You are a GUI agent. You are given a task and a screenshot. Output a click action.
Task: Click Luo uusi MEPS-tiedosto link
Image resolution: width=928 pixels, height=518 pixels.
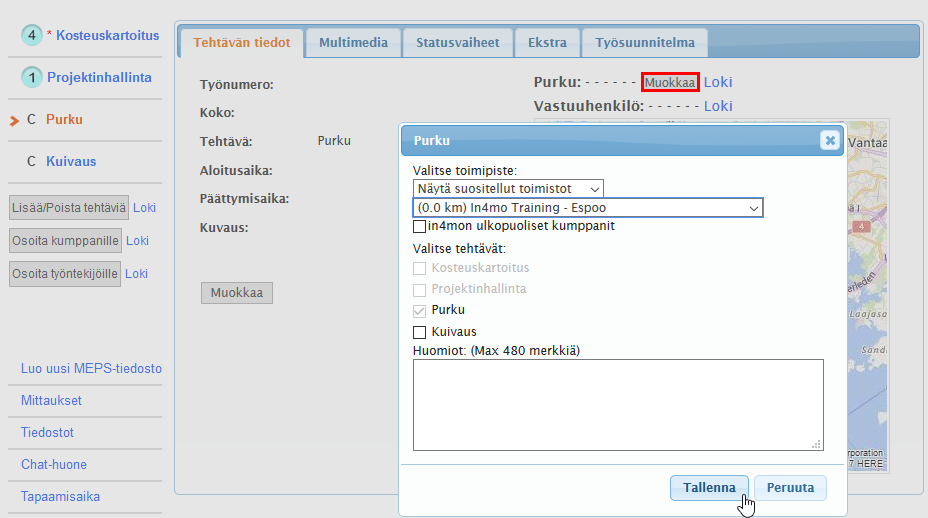pyautogui.click(x=91, y=368)
